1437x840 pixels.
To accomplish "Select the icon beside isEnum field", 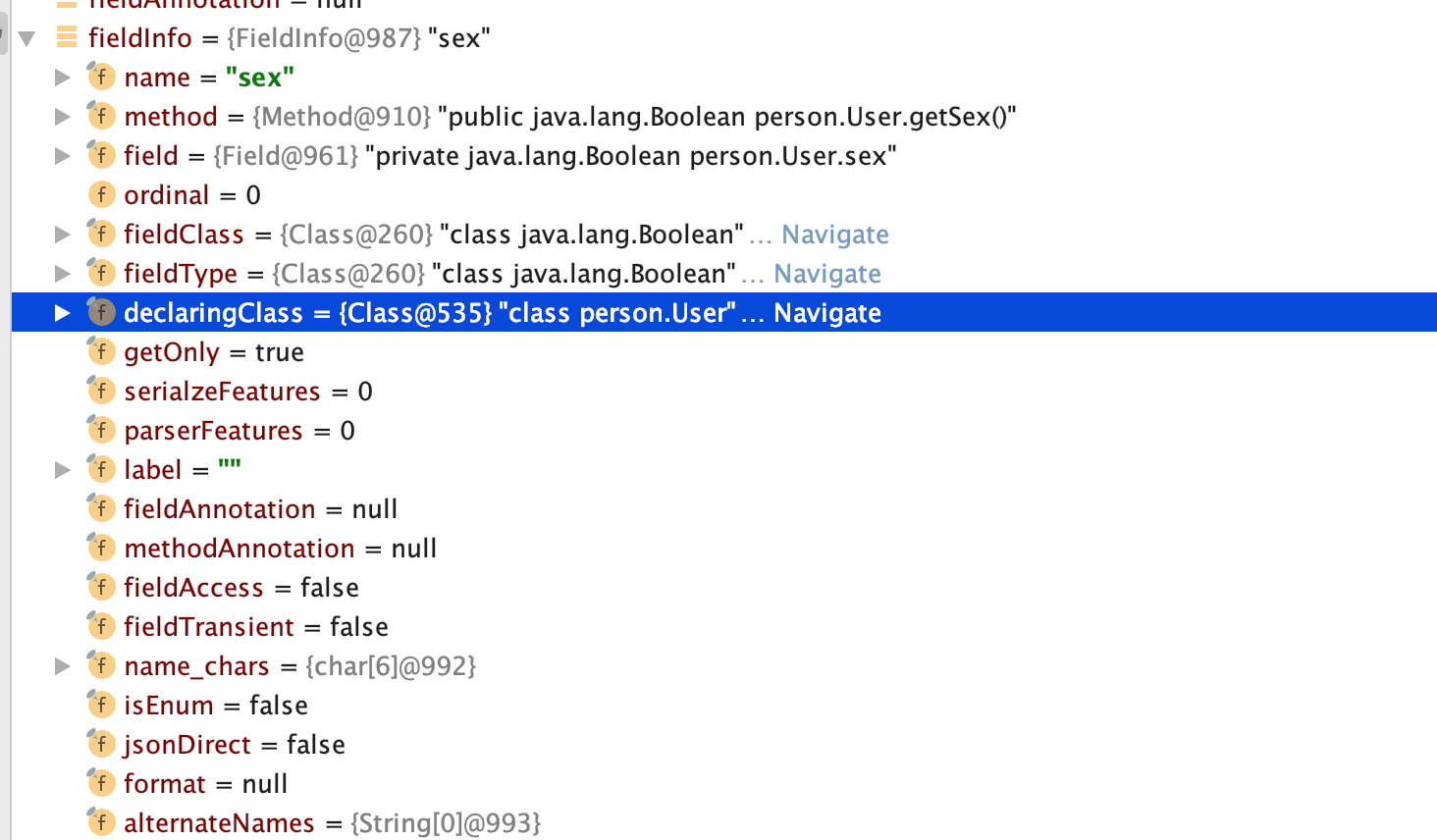I will 101,705.
